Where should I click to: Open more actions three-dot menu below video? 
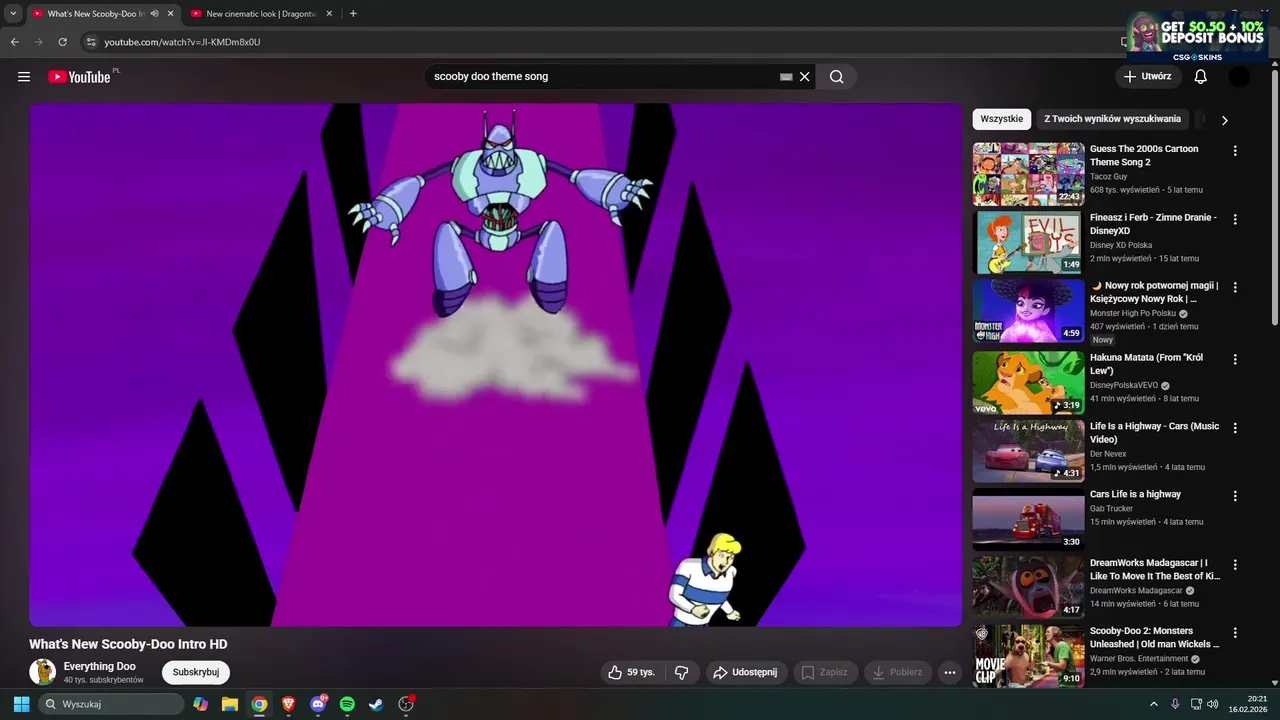coord(950,673)
